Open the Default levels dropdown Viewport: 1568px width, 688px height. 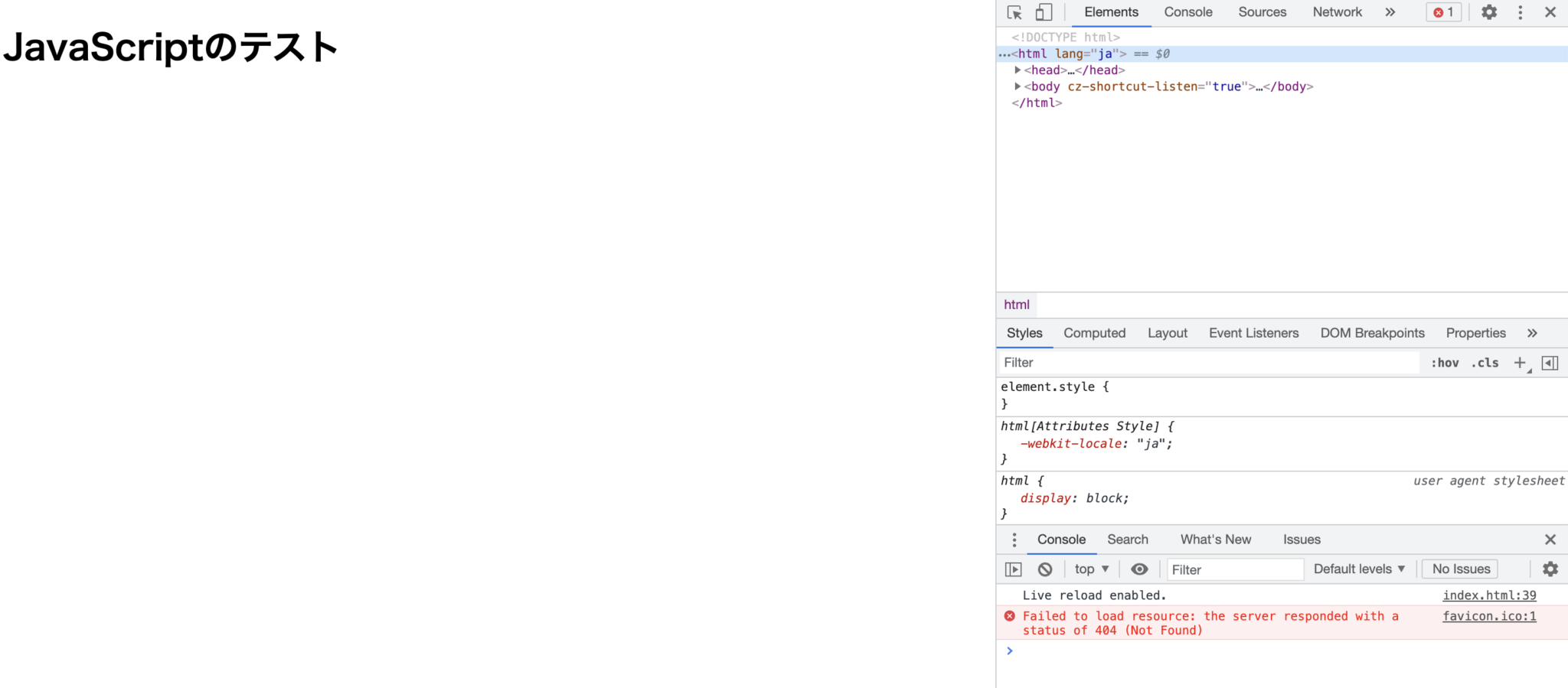tap(1359, 569)
